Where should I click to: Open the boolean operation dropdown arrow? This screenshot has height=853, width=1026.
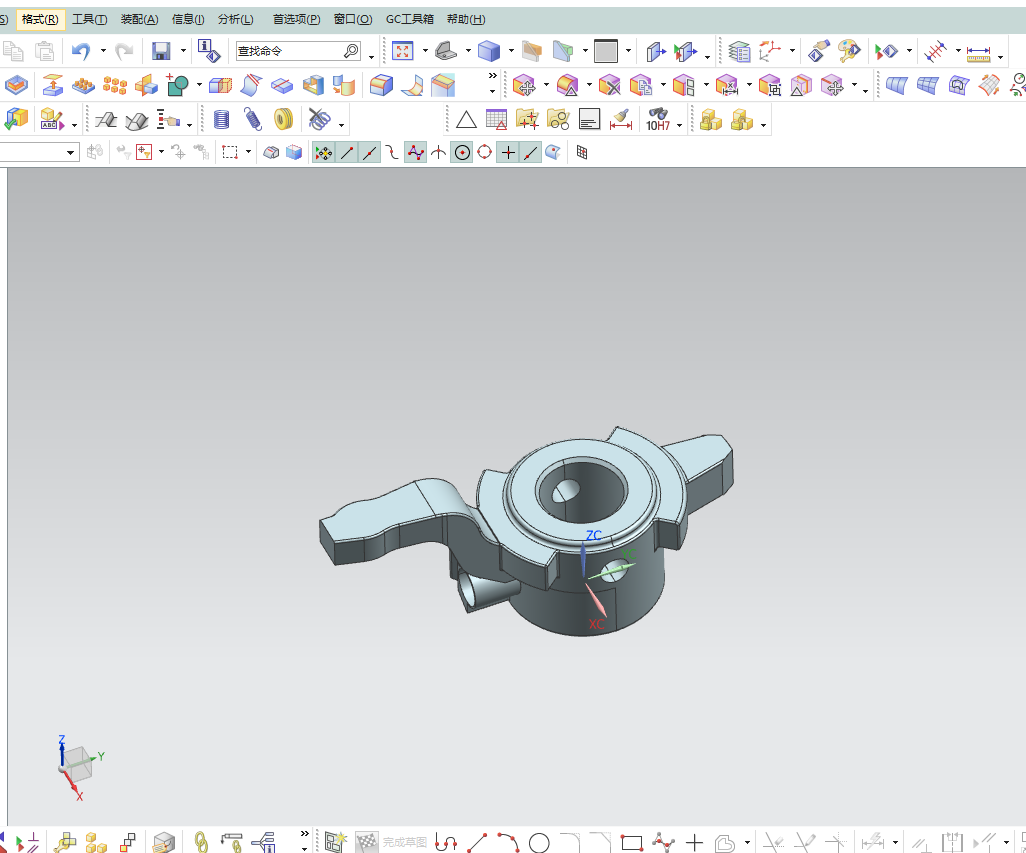pyautogui.click(x=200, y=85)
